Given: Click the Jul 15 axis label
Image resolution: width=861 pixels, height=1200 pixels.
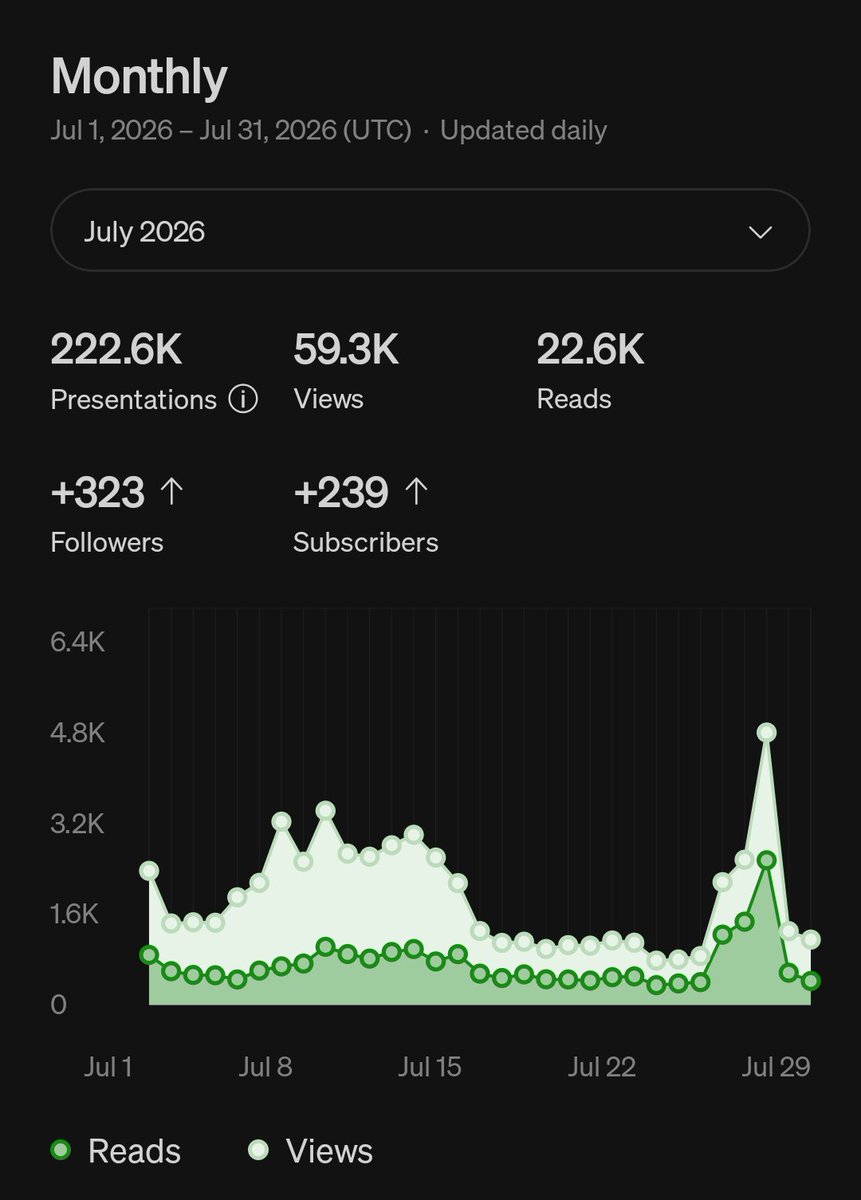Looking at the screenshot, I should point(430,1067).
